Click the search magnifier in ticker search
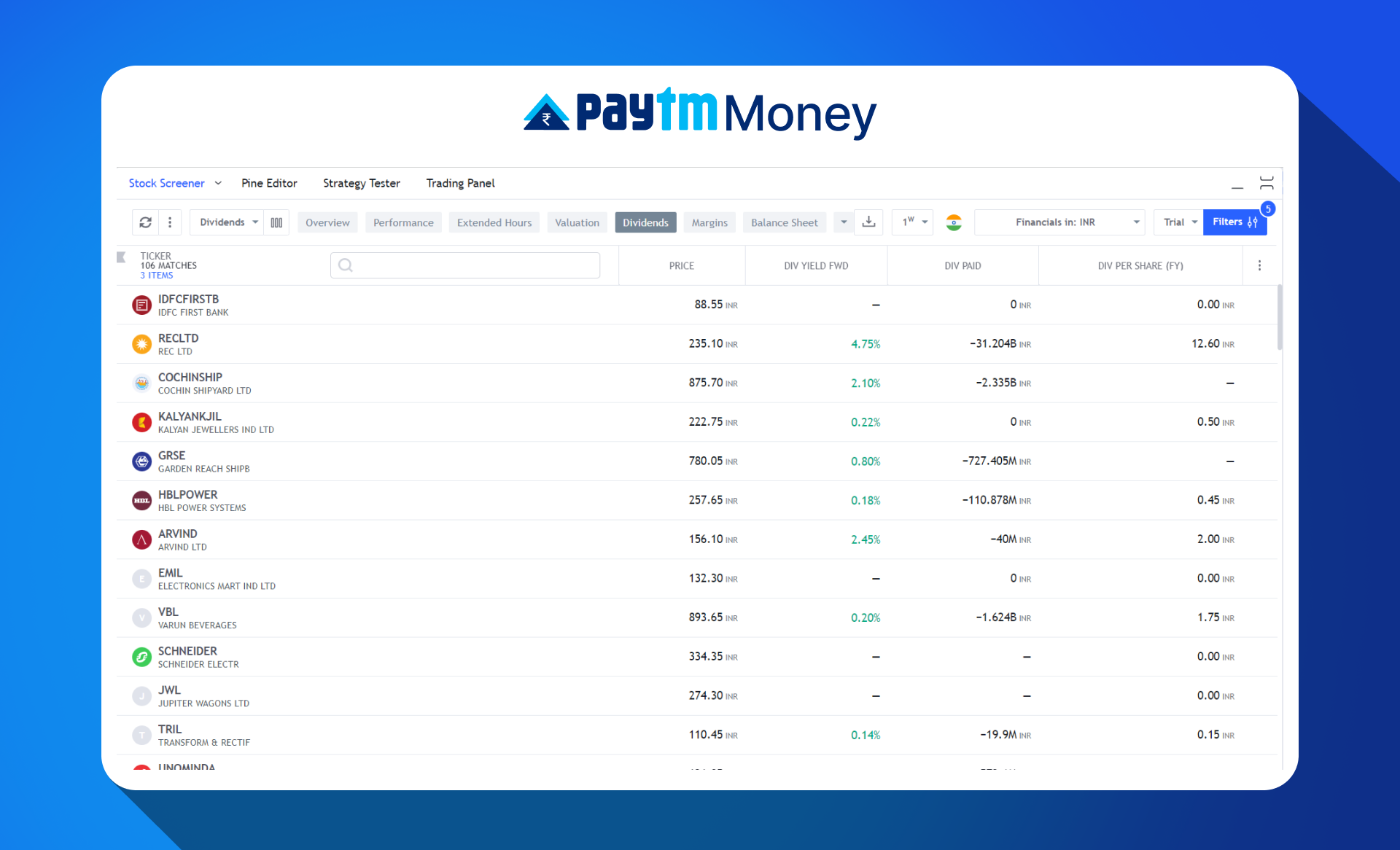 pyautogui.click(x=345, y=265)
